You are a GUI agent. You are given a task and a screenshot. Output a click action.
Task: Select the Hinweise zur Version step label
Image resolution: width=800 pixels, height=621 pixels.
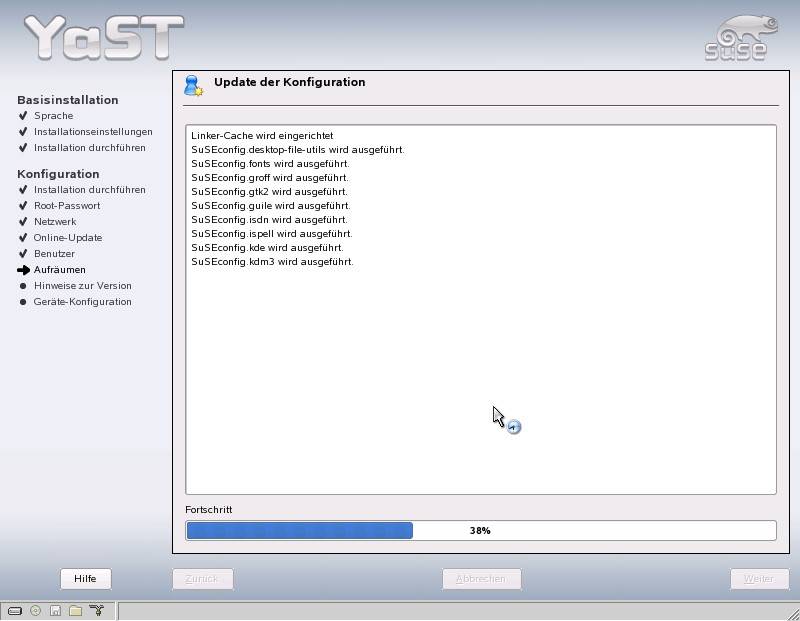(x=83, y=286)
